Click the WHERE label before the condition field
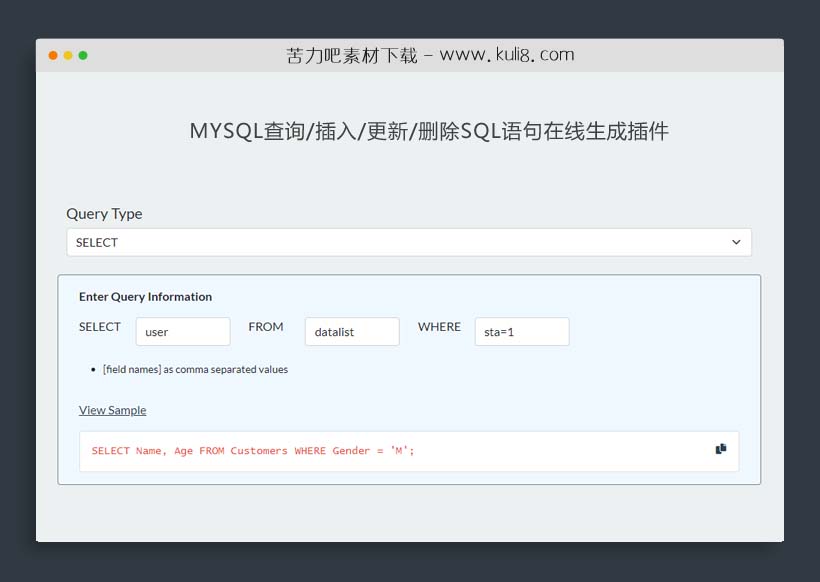This screenshot has height=582, width=820. point(438,326)
